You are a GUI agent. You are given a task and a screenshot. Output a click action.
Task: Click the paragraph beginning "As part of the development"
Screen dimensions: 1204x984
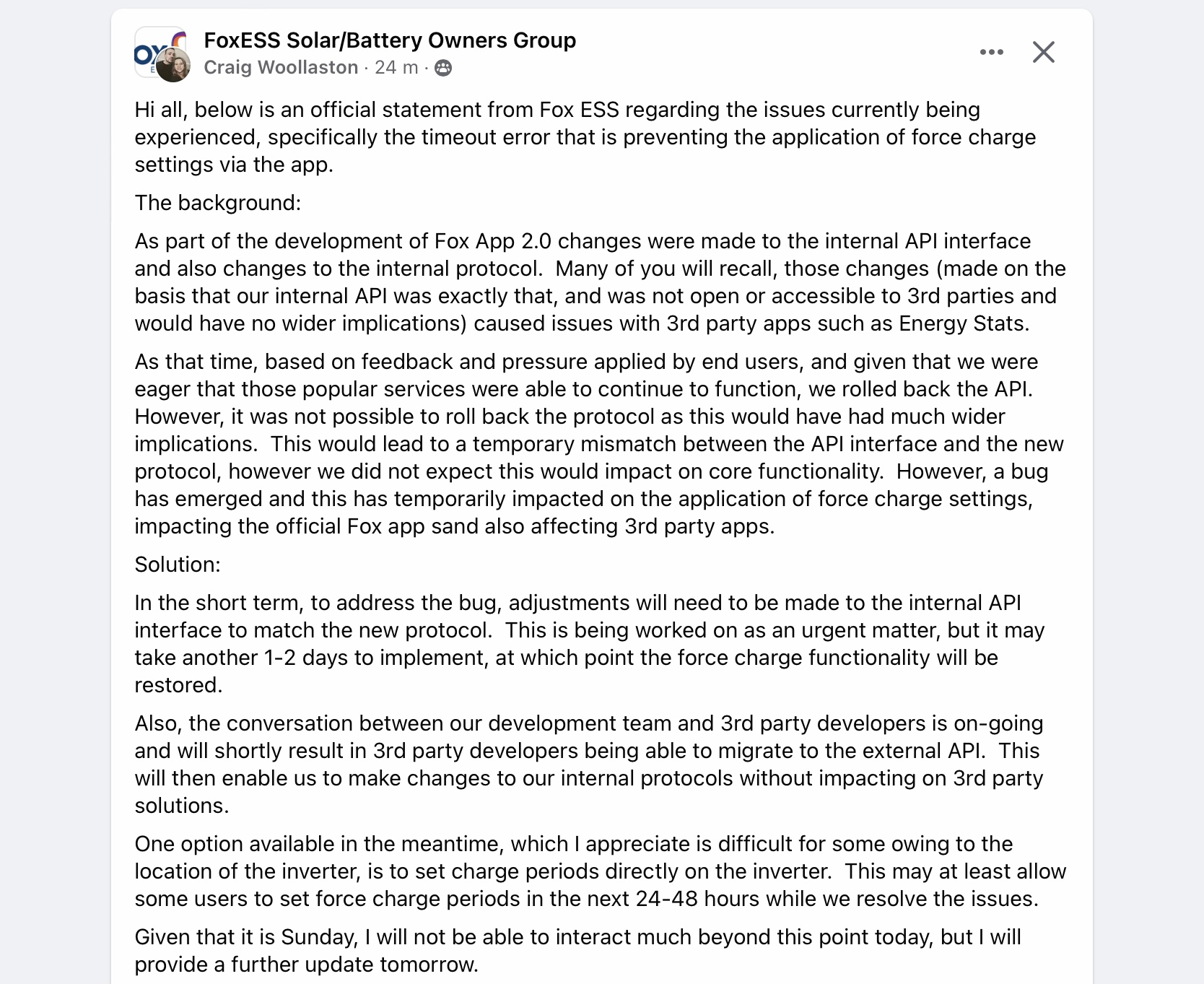tap(599, 282)
